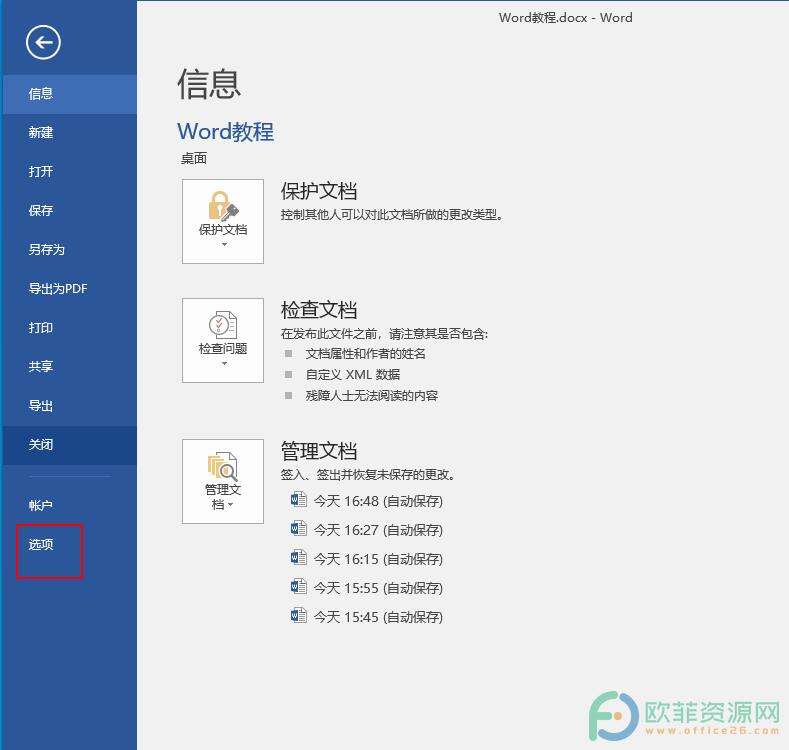Click the 管理文档 section heading
This screenshot has width=789, height=750.
coord(319,451)
